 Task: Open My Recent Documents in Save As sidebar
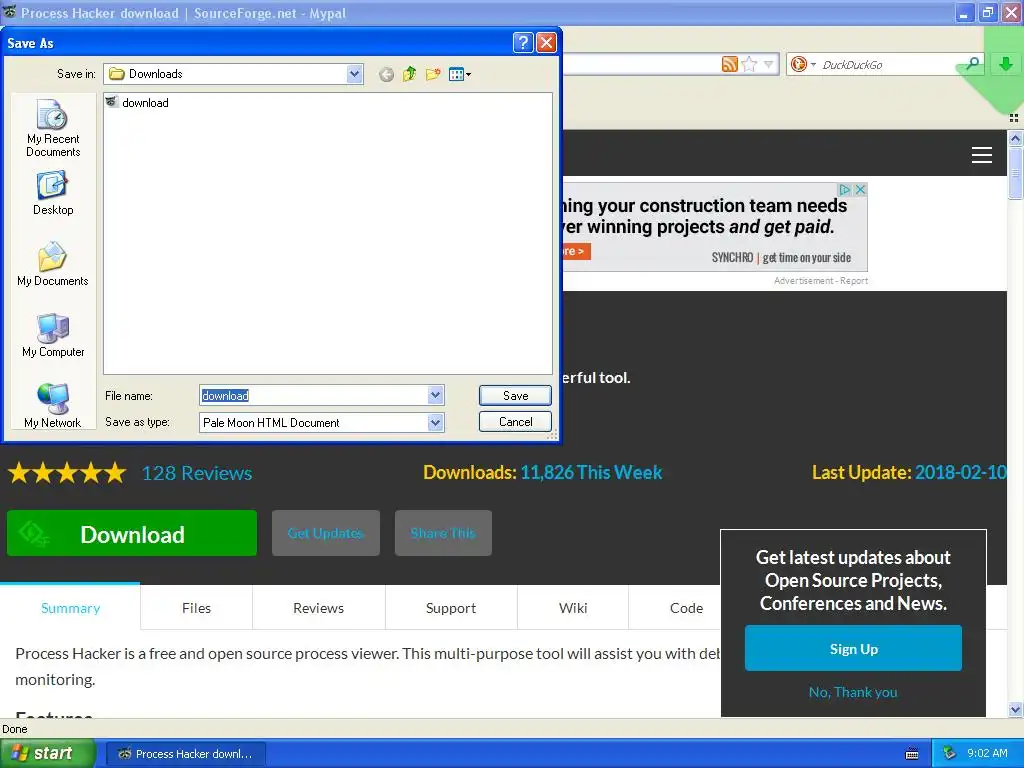point(53,129)
